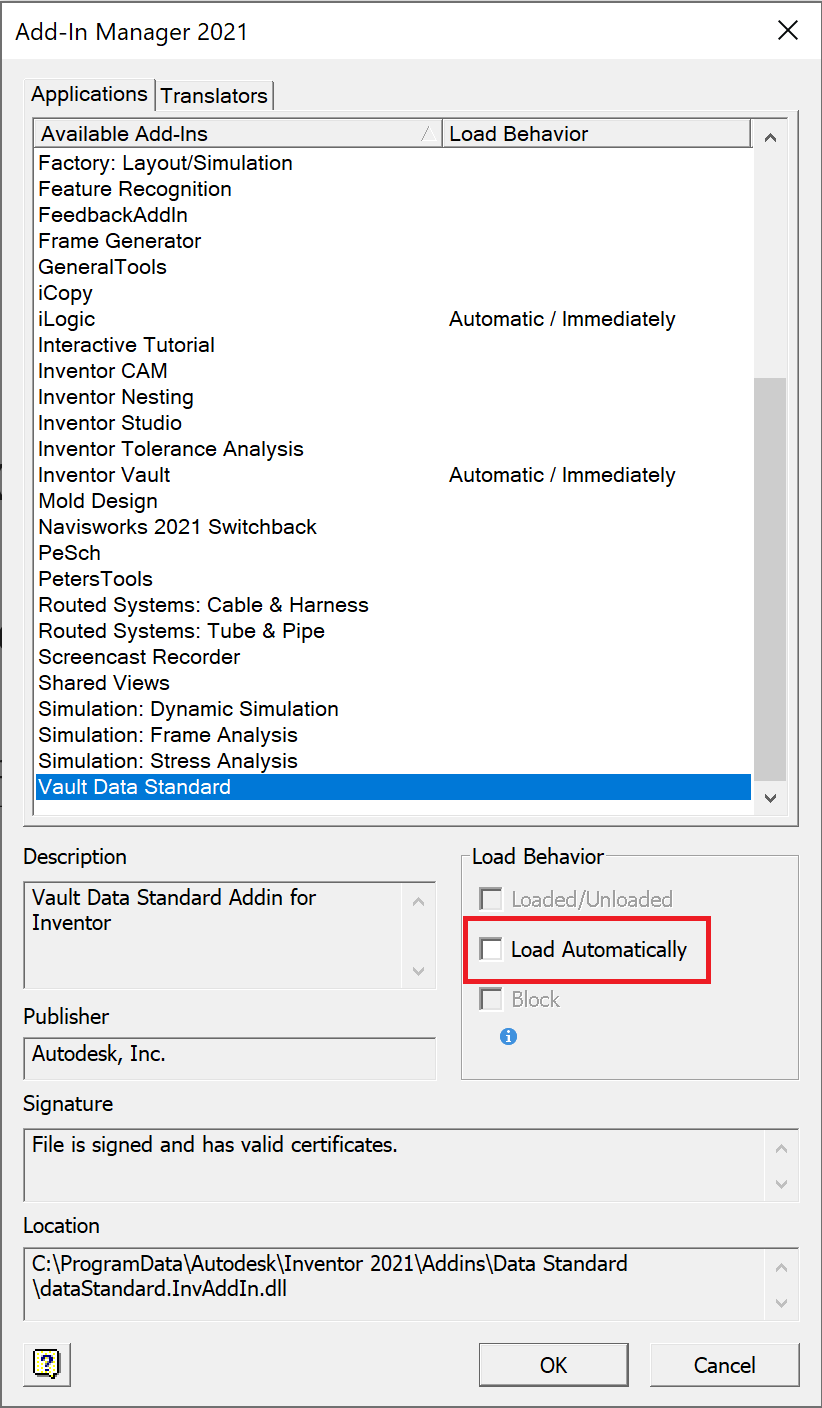The width and height of the screenshot is (822, 1408).
Task: Toggle the Loaded/Unloaded checkbox
Action: pos(491,899)
